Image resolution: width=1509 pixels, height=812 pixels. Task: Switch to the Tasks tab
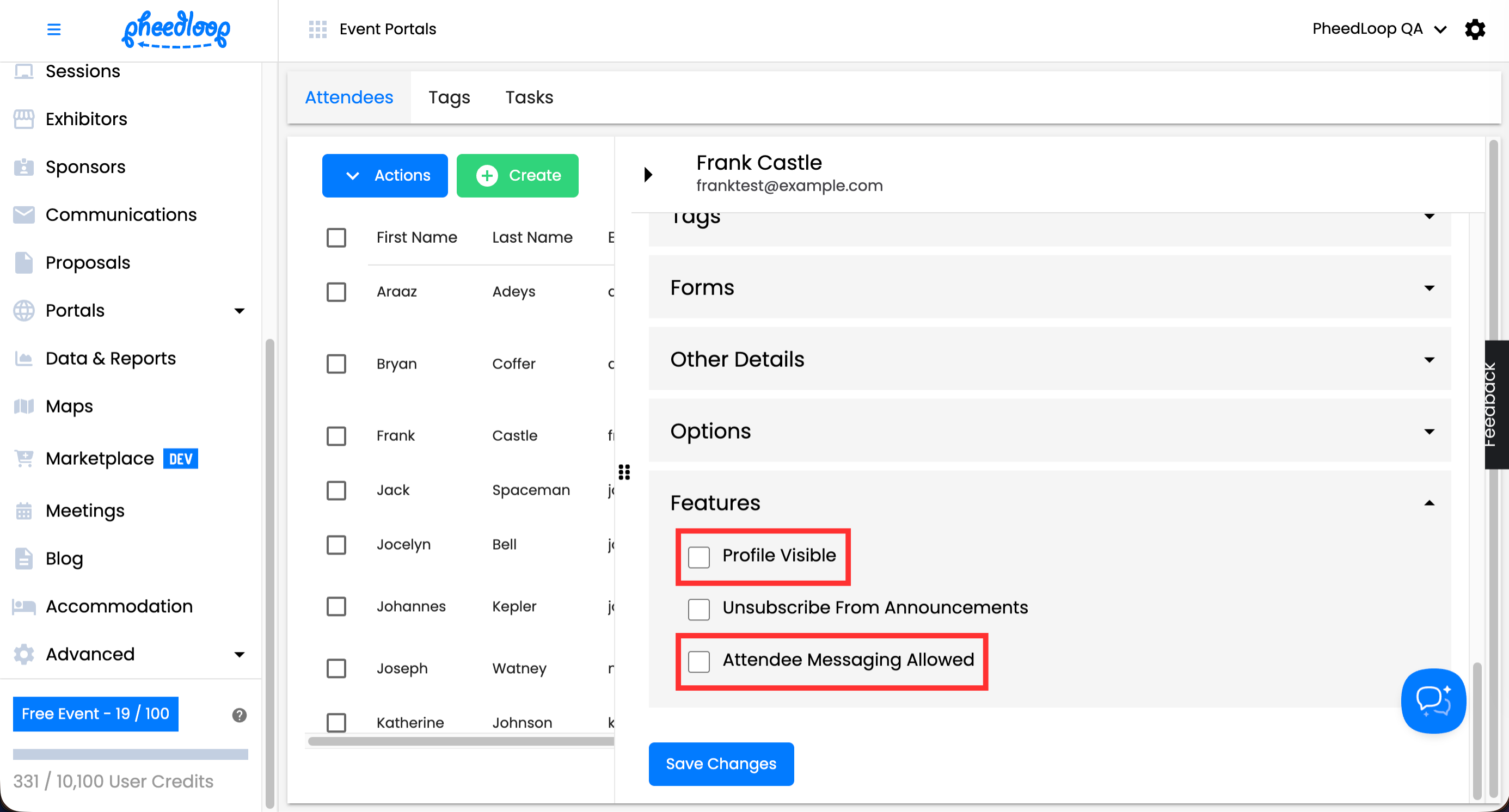(x=529, y=97)
